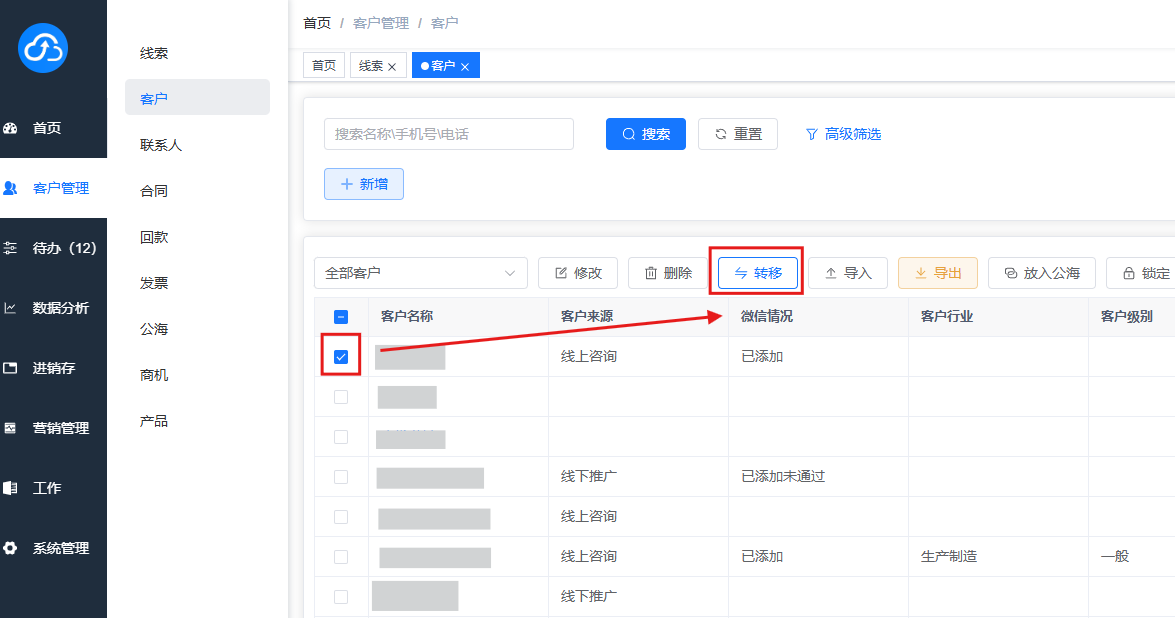Click the dashboard icon beside 首页

click(10, 128)
